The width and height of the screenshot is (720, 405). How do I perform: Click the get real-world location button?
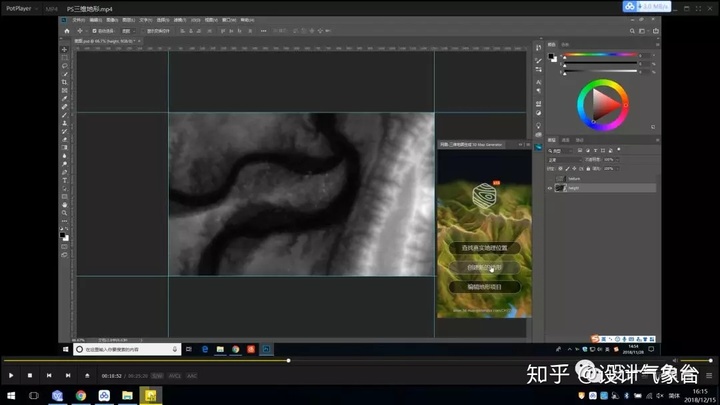[x=484, y=248]
